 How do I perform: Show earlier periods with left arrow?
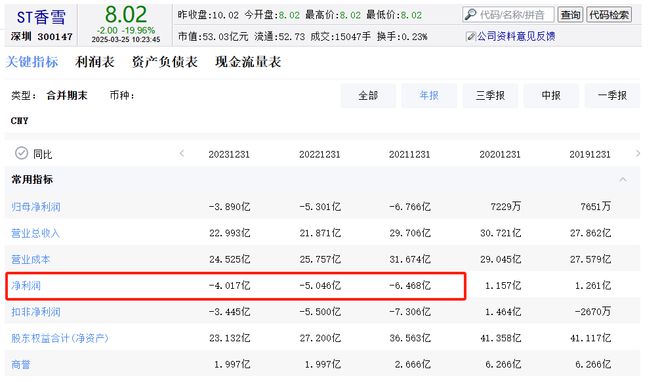tap(182, 154)
